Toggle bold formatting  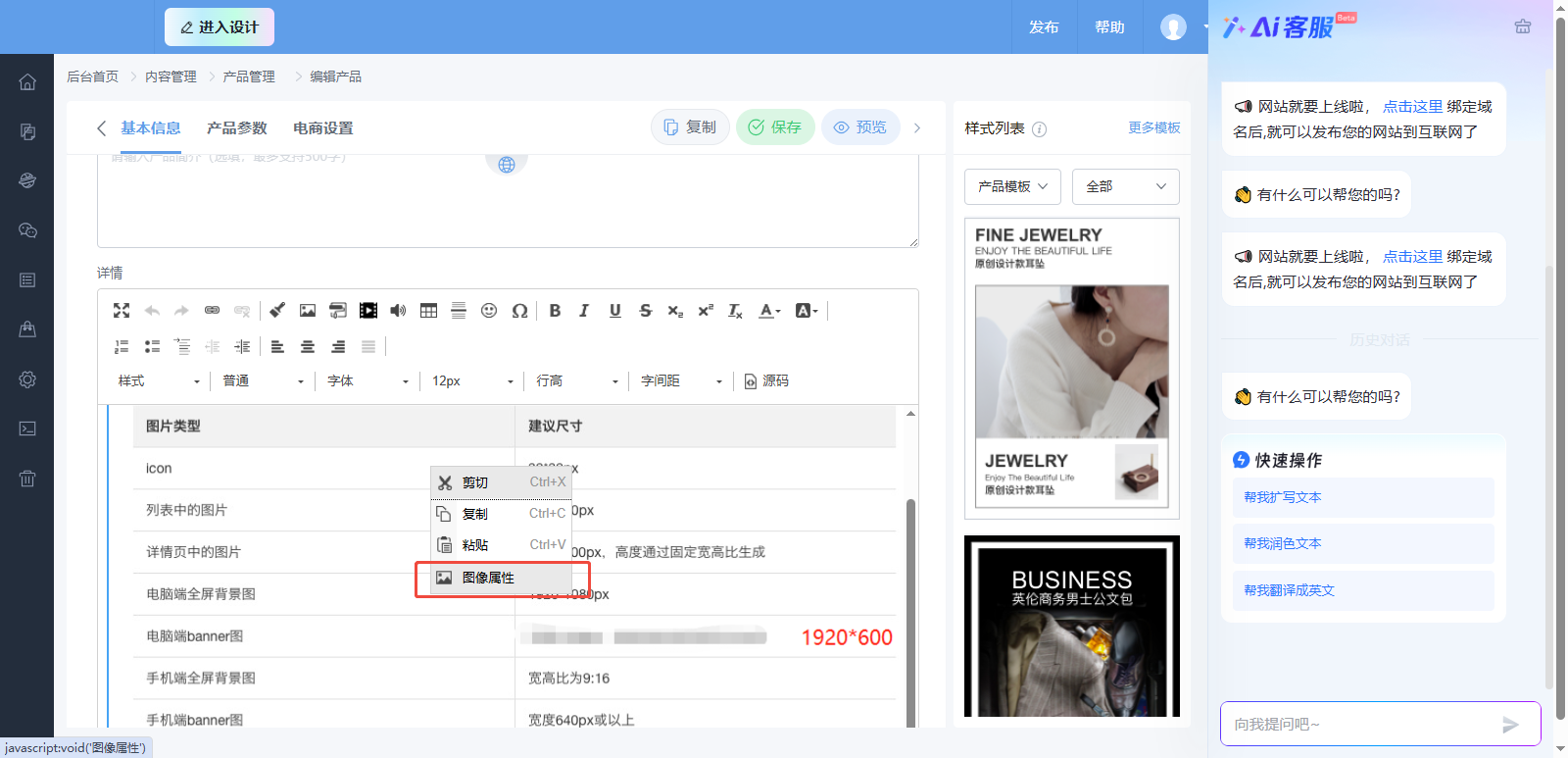pyautogui.click(x=555, y=311)
